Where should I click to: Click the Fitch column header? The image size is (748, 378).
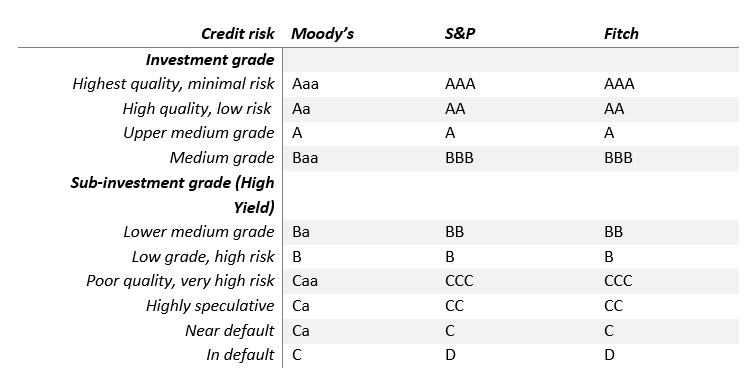[621, 33]
